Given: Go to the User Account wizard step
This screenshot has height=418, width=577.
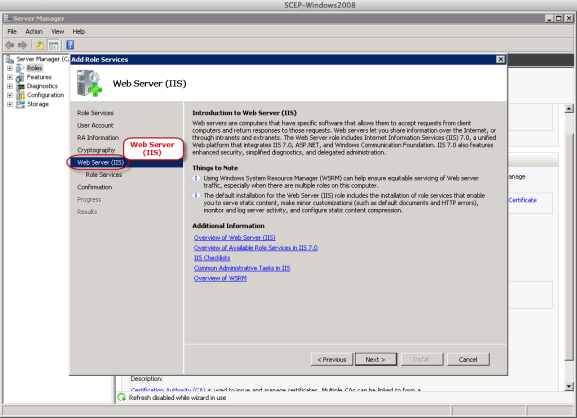Looking at the screenshot, I should [95, 125].
